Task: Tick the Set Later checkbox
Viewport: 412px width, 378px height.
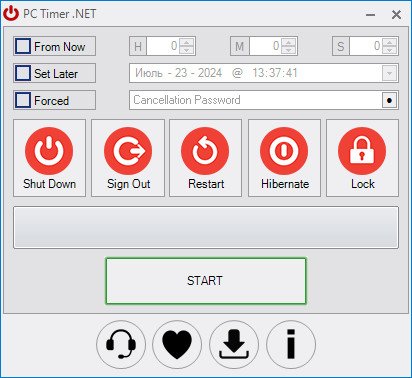Action: pos(23,73)
